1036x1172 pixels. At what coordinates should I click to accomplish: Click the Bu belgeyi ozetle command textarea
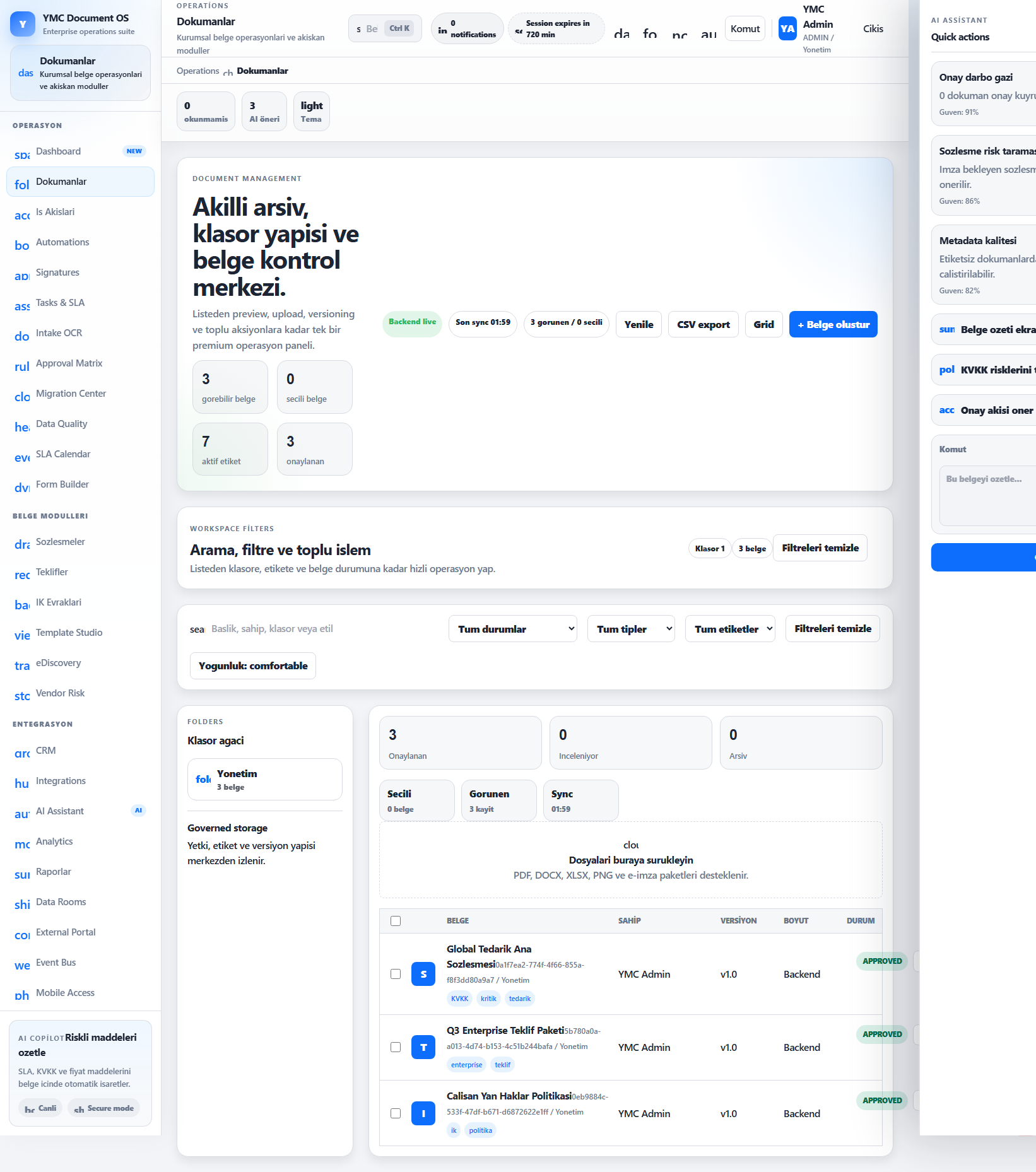tap(987, 496)
